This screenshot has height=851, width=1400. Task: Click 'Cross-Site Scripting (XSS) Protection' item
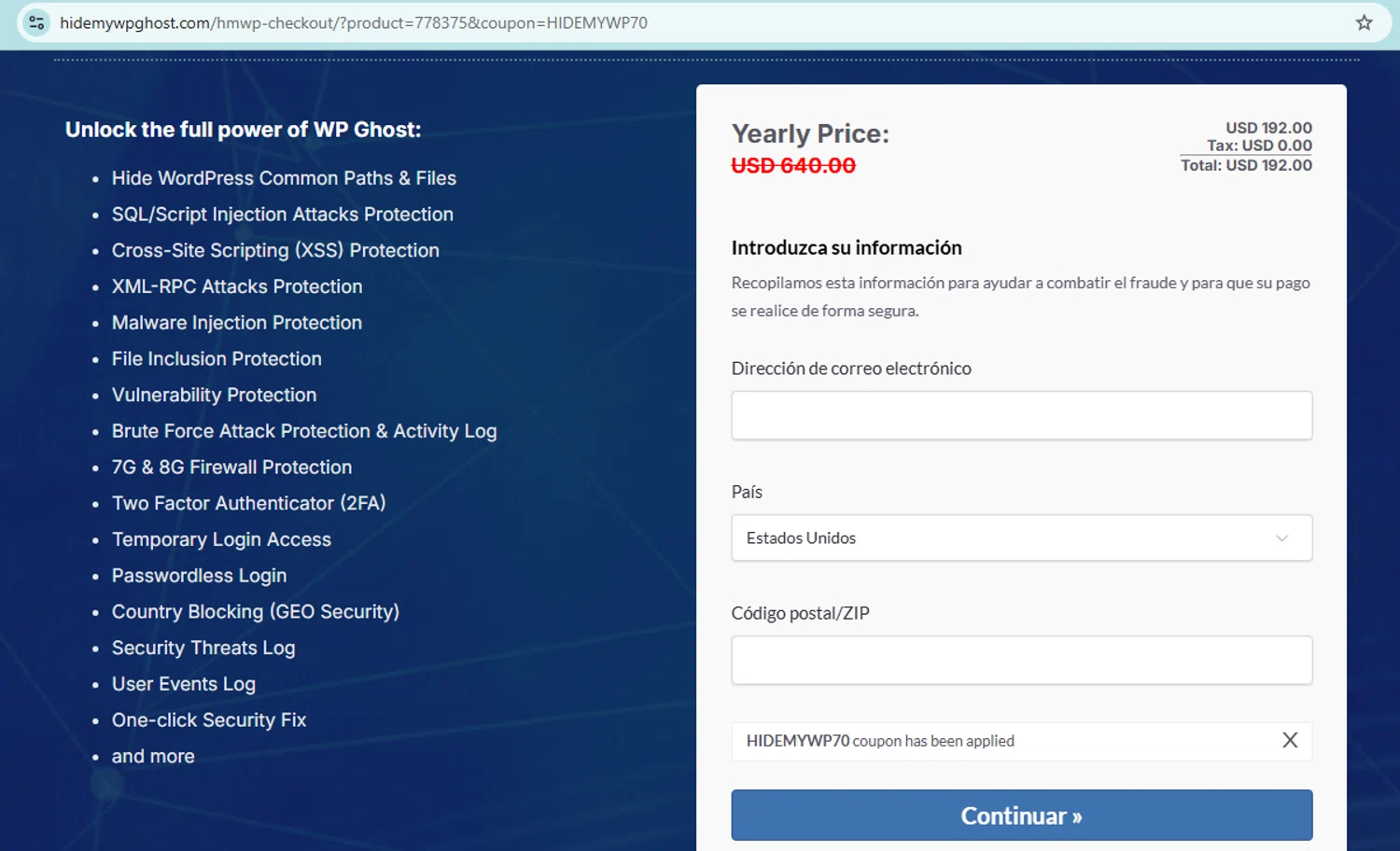275,250
